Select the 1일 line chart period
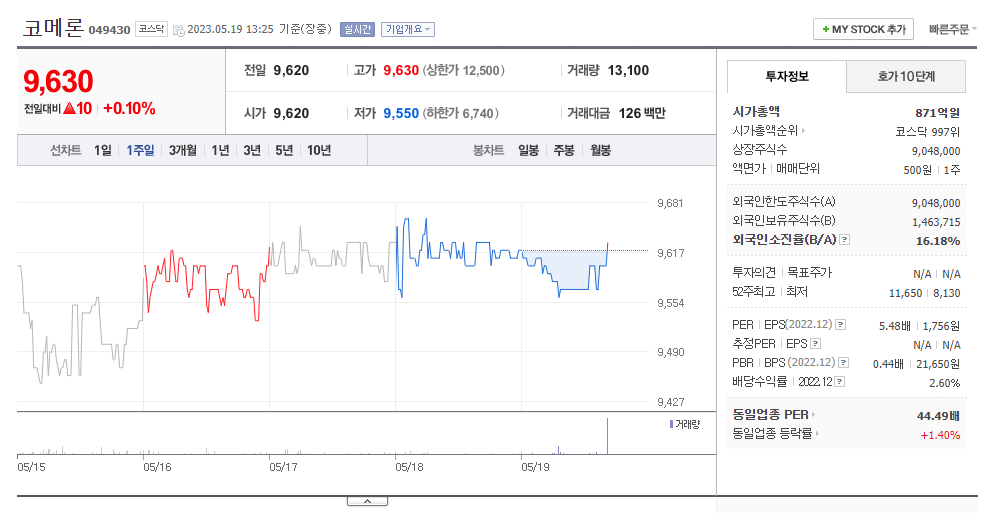The height and width of the screenshot is (513, 992). (x=102, y=151)
